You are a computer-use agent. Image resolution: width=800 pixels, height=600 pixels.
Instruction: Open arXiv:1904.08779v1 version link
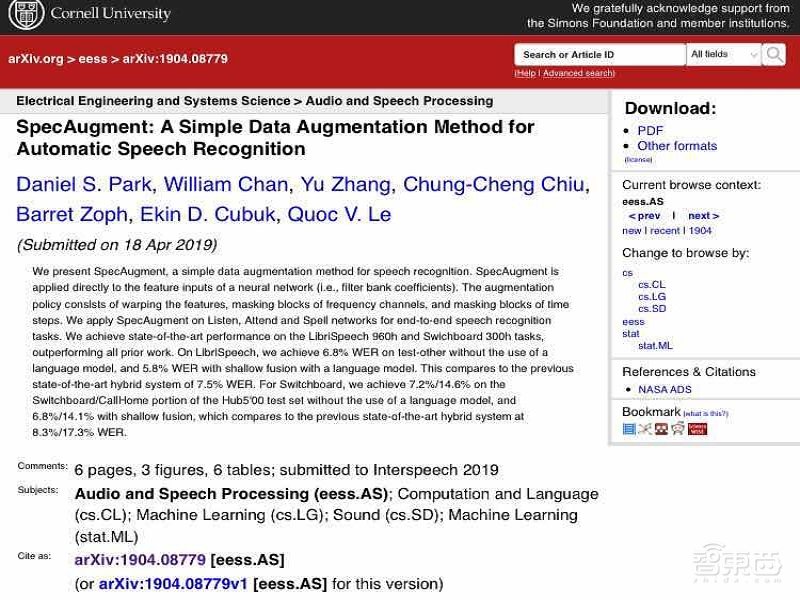(172, 583)
